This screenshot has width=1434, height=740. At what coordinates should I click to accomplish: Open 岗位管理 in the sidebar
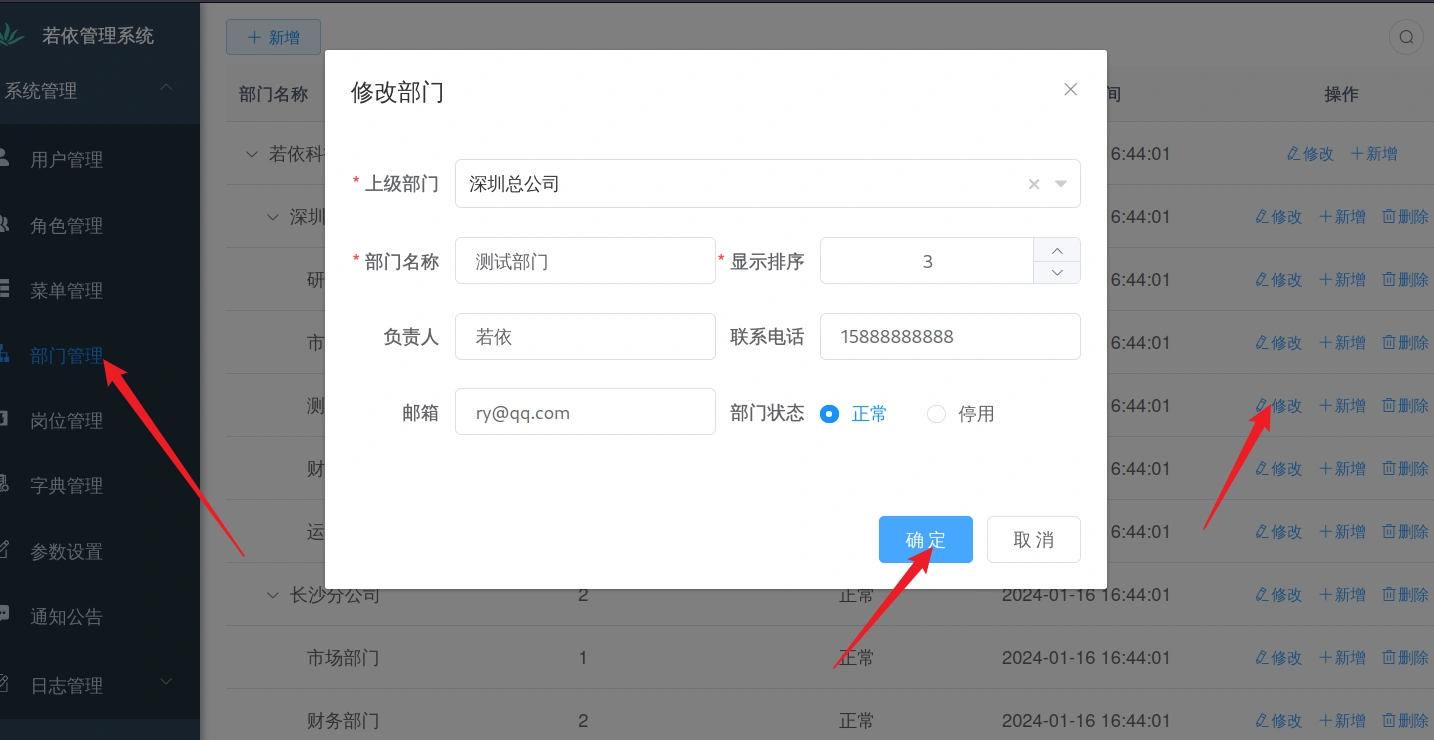tap(67, 421)
